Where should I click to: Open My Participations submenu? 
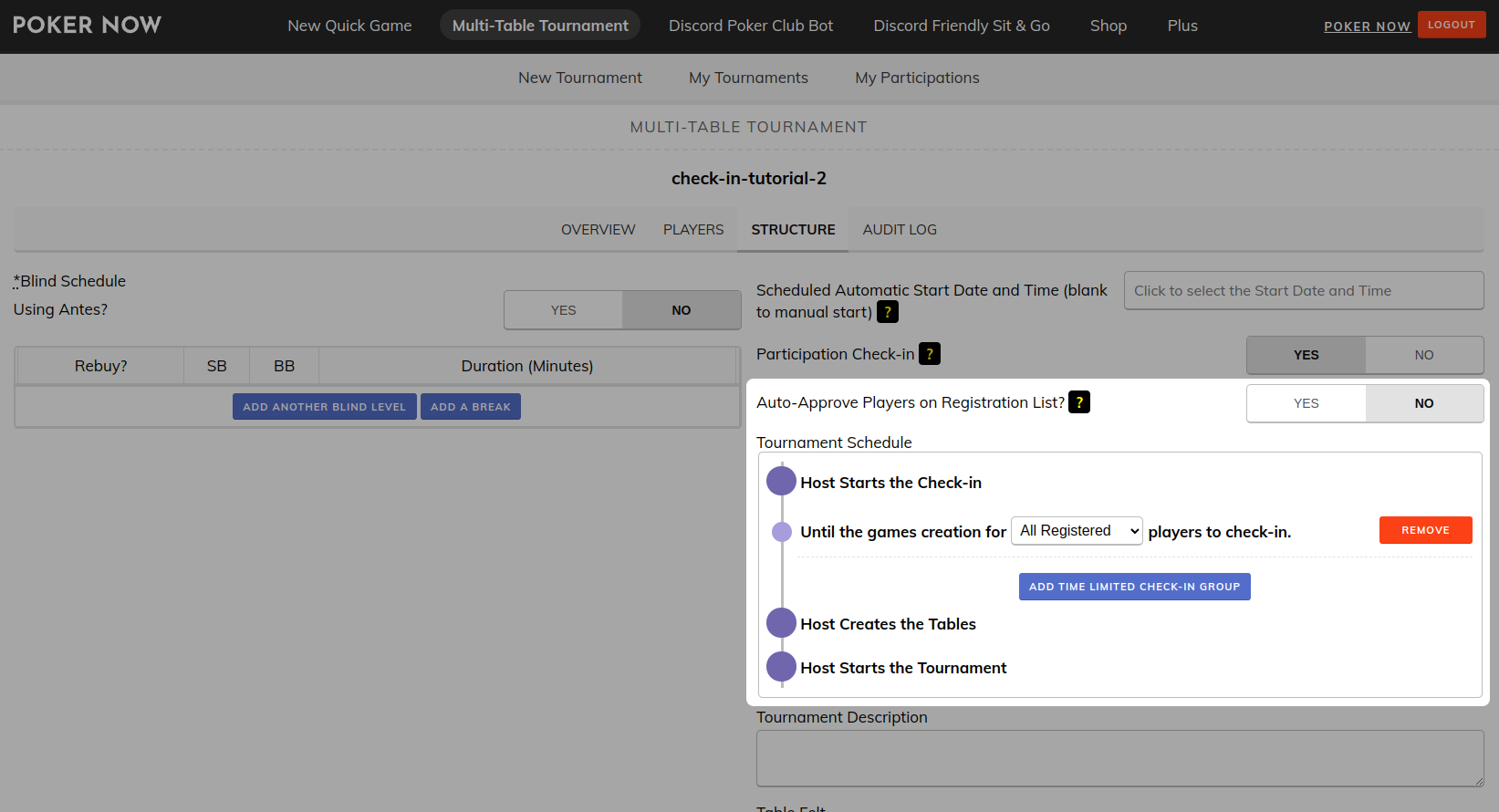(x=917, y=78)
